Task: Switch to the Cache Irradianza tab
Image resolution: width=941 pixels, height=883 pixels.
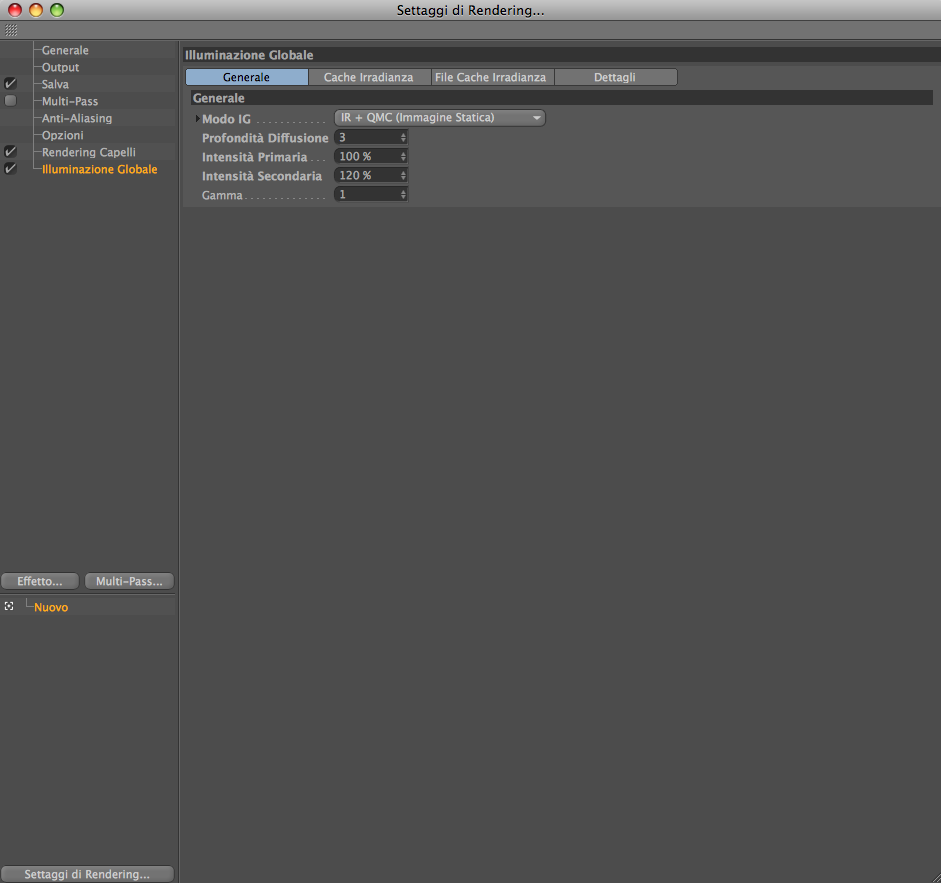Action: click(368, 77)
